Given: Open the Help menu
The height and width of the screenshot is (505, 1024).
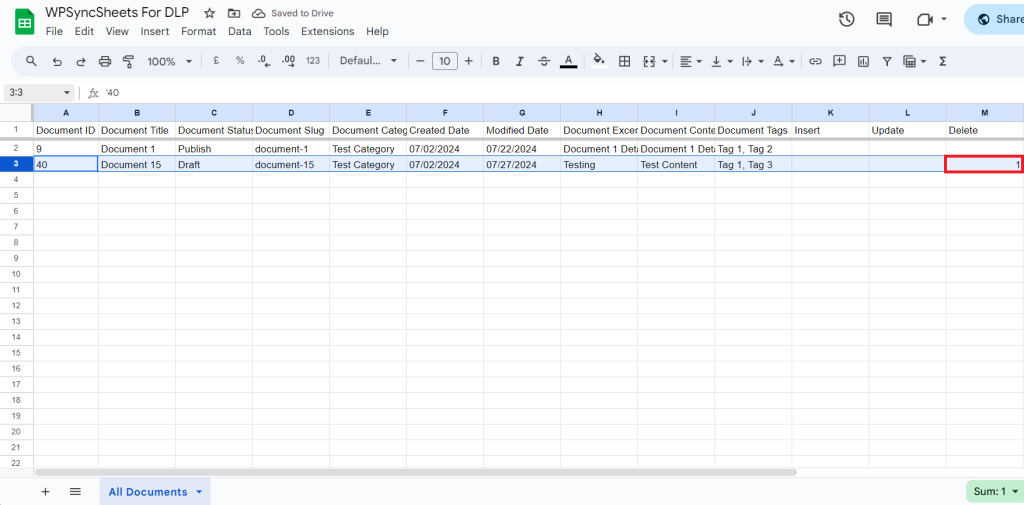Looking at the screenshot, I should click(x=377, y=31).
